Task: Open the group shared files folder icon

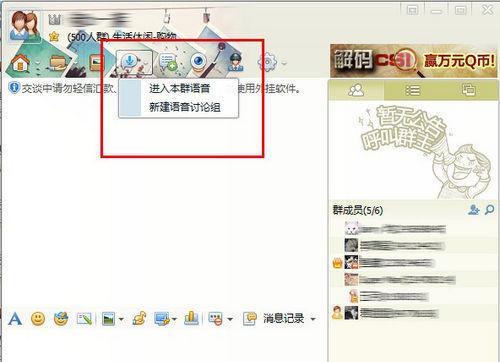Action: click(x=58, y=63)
